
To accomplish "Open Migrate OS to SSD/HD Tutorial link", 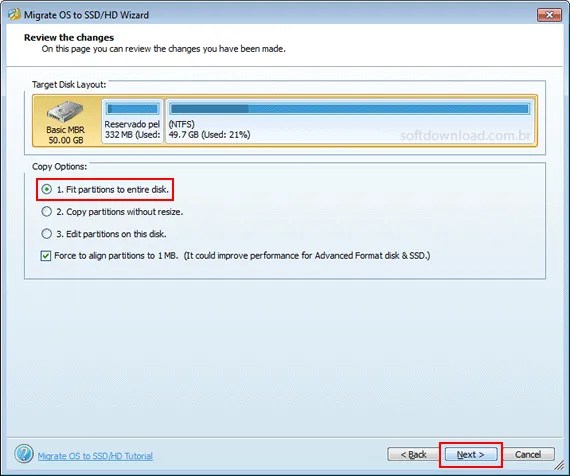I will [95, 456].
